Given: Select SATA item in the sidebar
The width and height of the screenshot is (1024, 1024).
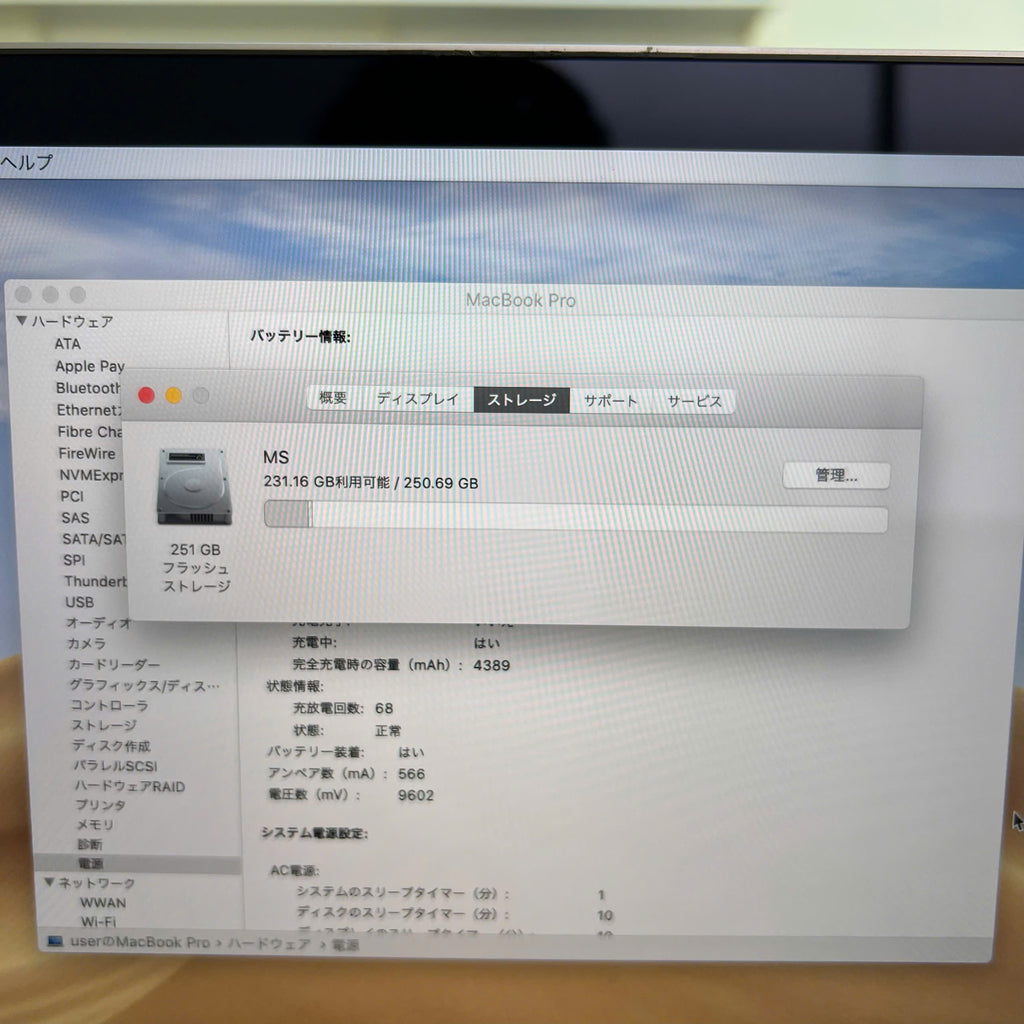Looking at the screenshot, I should (x=93, y=539).
